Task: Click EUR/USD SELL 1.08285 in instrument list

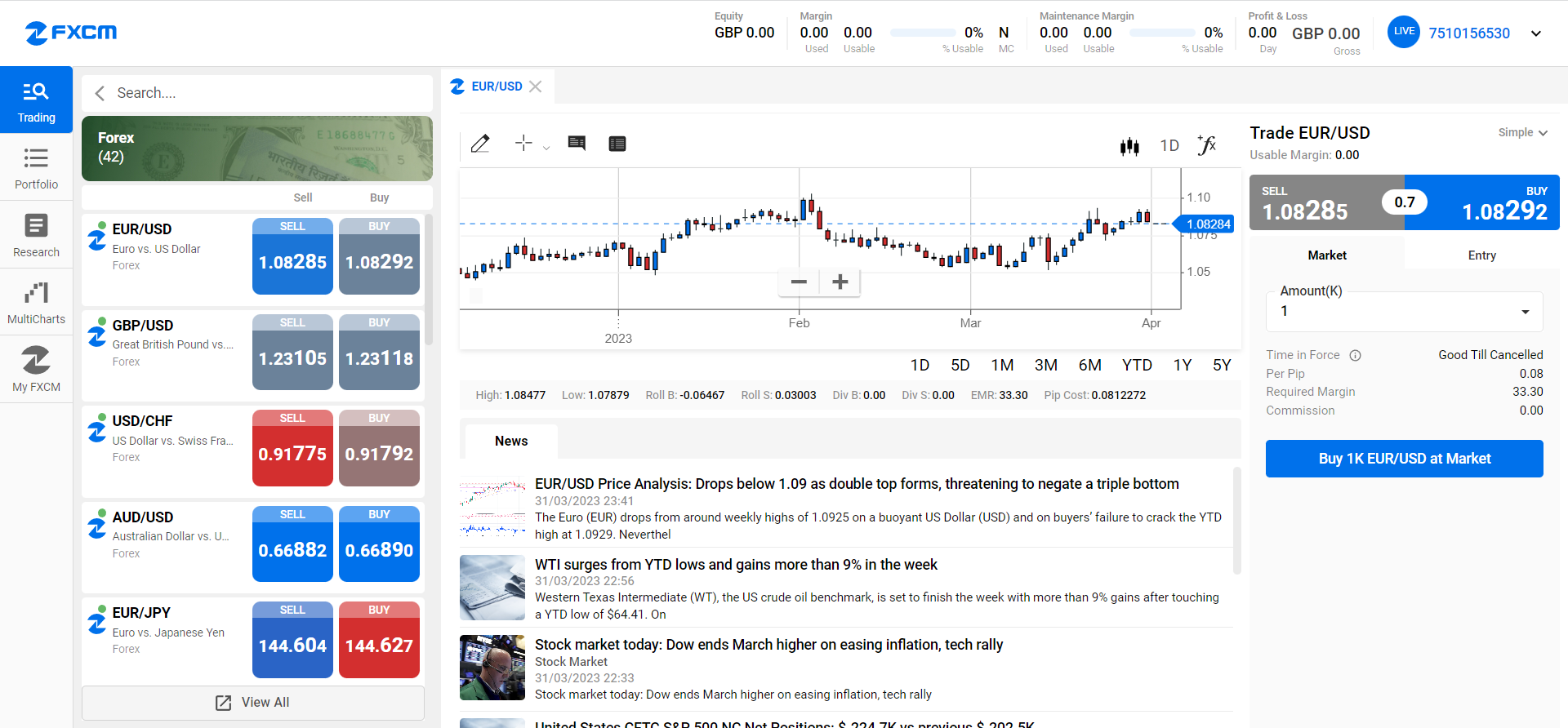Action: point(292,256)
